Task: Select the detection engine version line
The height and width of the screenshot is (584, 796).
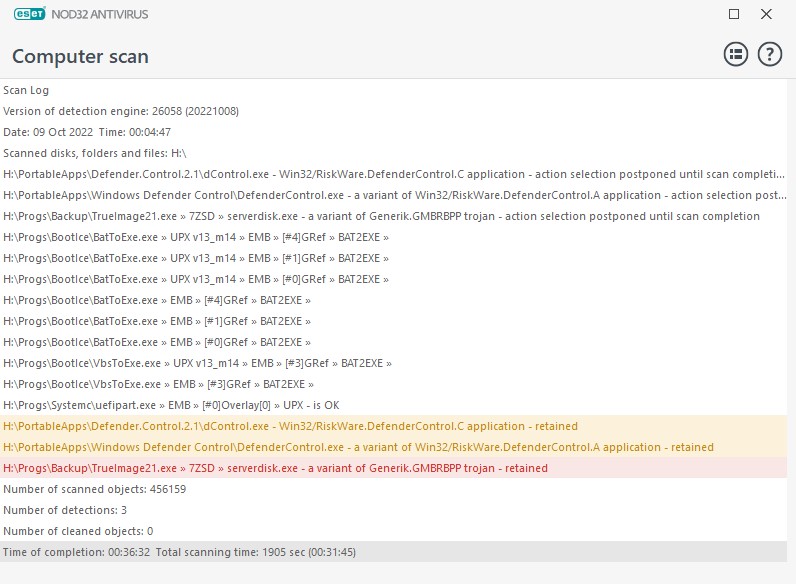Action: [121, 111]
